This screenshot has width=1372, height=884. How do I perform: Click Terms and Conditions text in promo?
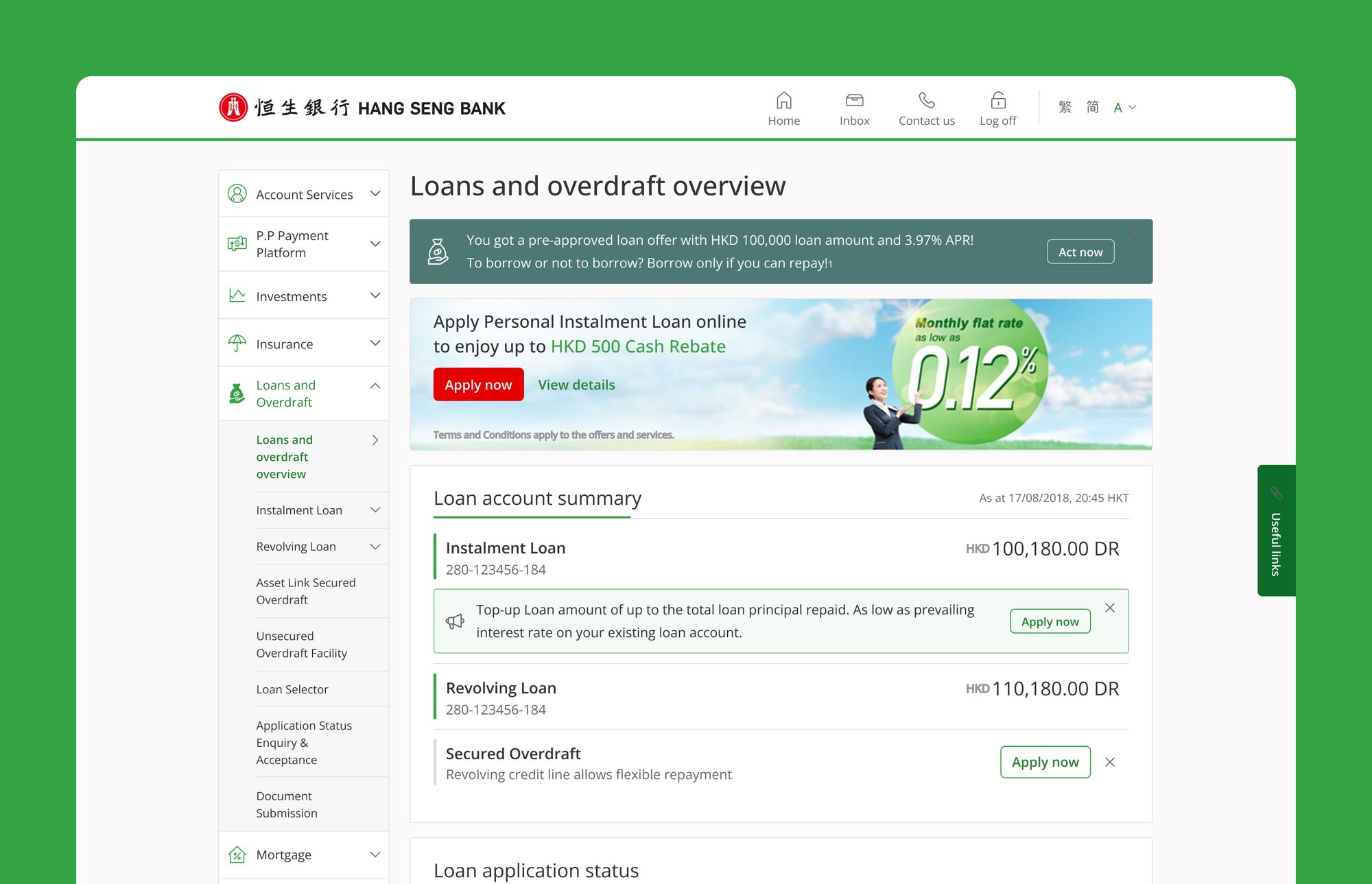coord(554,435)
